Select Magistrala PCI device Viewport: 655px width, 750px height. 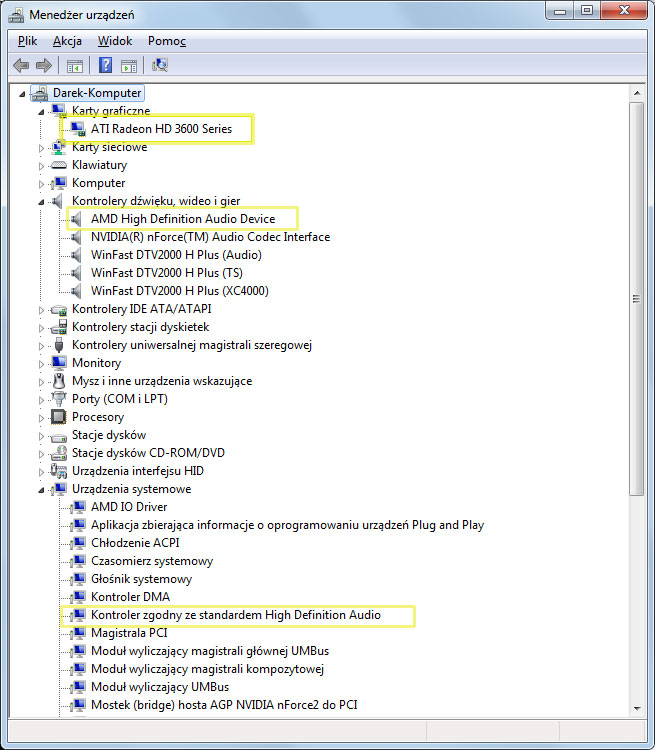pos(129,633)
